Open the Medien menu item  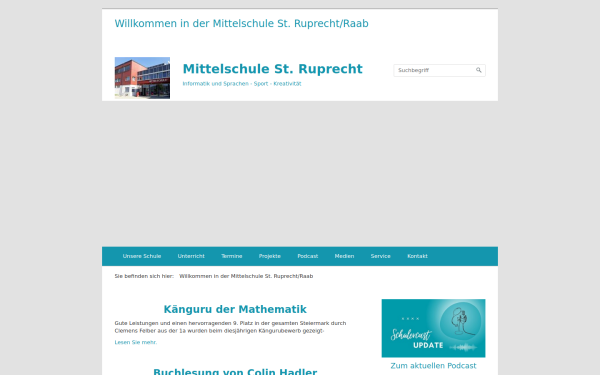tap(344, 256)
